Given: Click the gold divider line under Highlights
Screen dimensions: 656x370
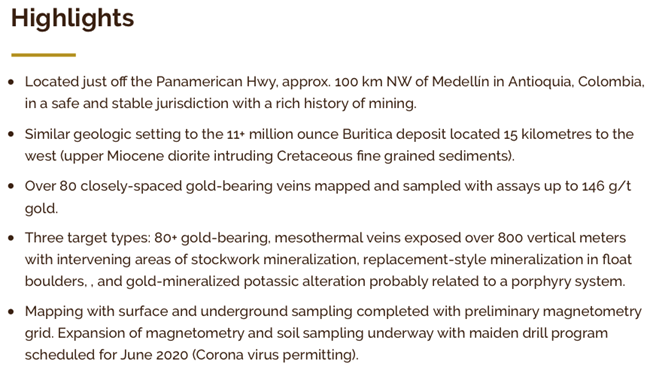Looking at the screenshot, I should pos(44,55).
